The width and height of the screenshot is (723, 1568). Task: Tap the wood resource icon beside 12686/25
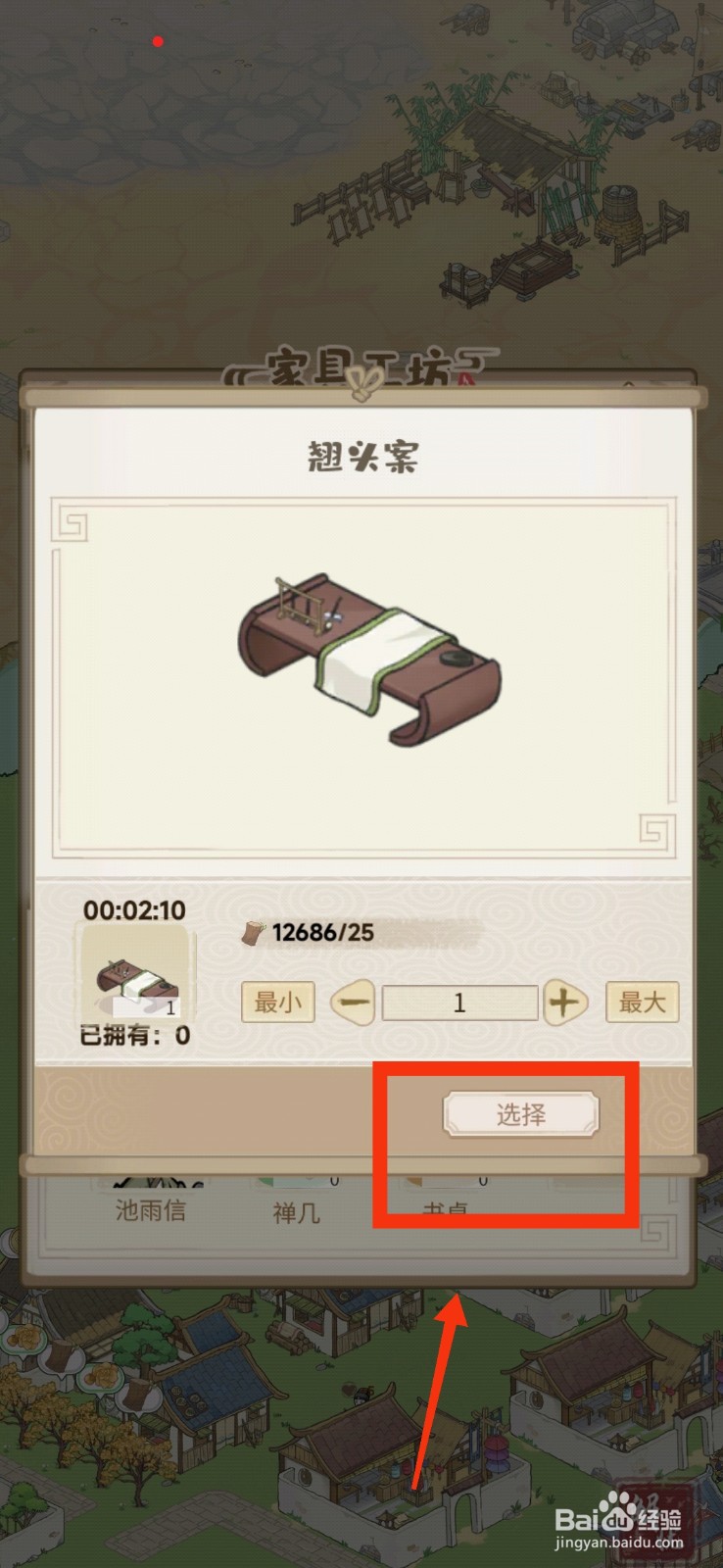(x=254, y=933)
